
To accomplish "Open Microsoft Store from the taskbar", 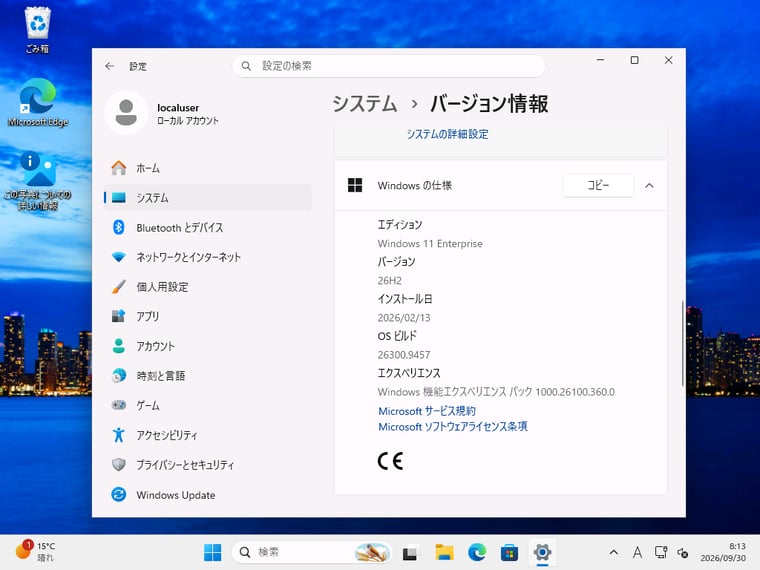I will pyautogui.click(x=509, y=552).
